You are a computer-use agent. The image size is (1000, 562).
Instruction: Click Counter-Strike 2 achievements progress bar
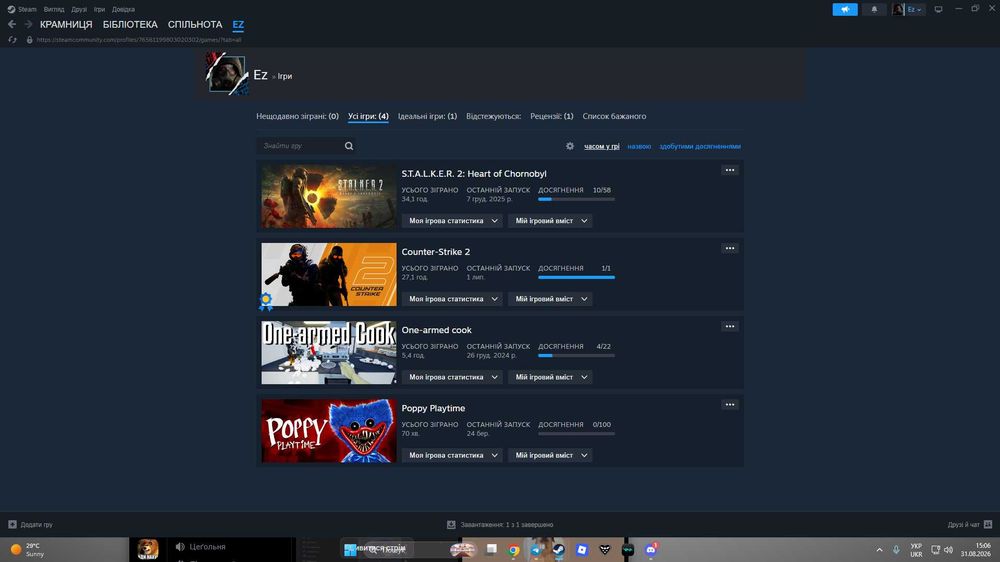(576, 277)
